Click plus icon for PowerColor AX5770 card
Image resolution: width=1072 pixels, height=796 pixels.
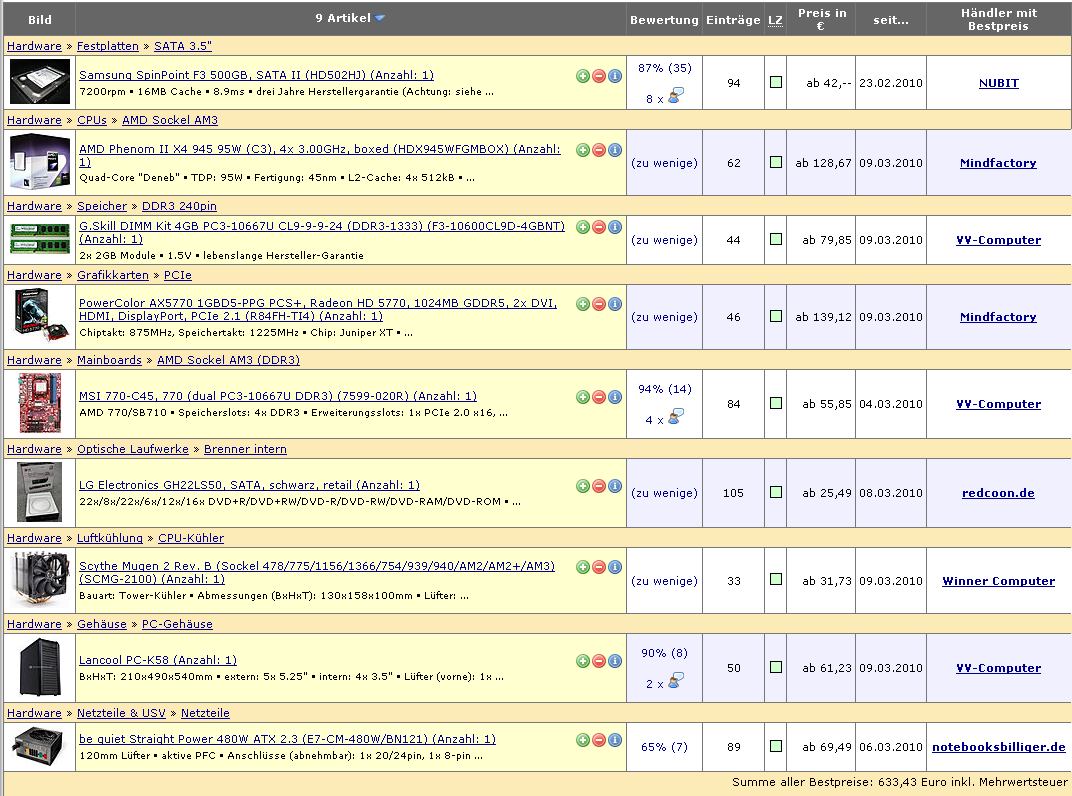coord(582,304)
